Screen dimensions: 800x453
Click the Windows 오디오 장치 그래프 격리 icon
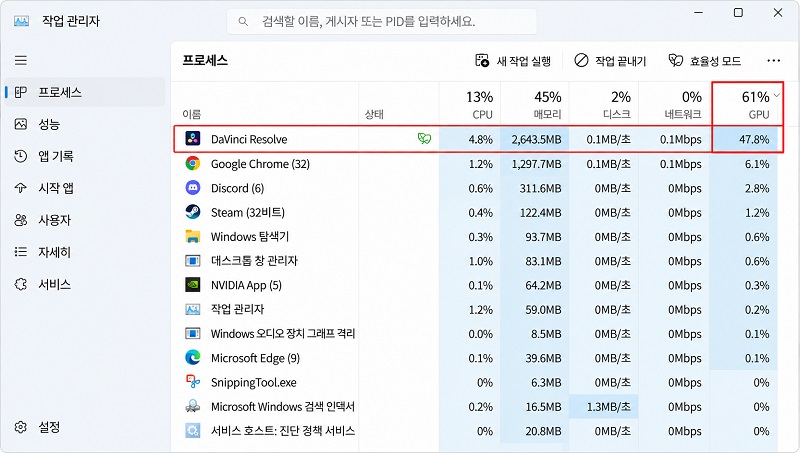[x=193, y=334]
